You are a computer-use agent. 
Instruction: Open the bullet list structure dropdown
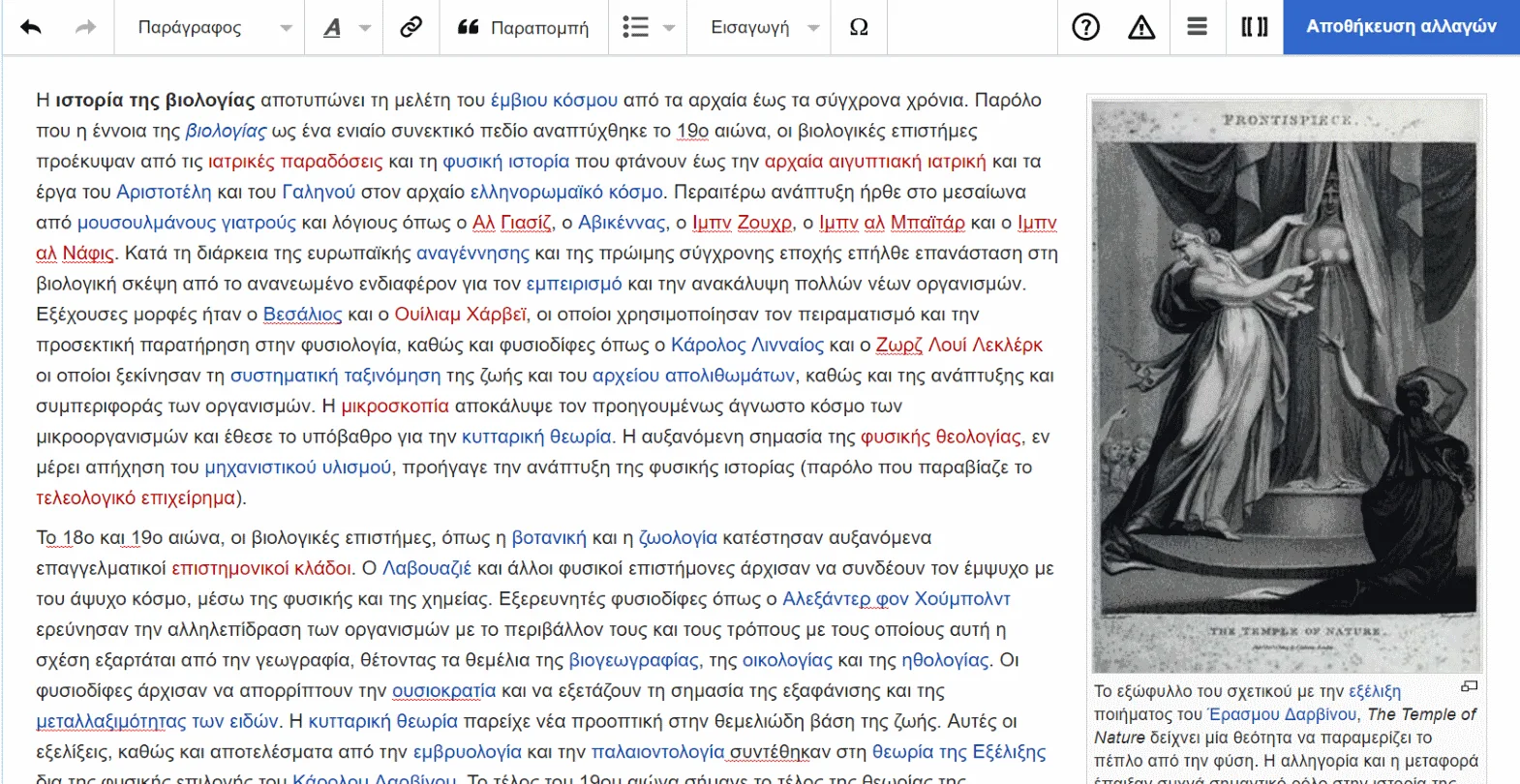[x=648, y=27]
